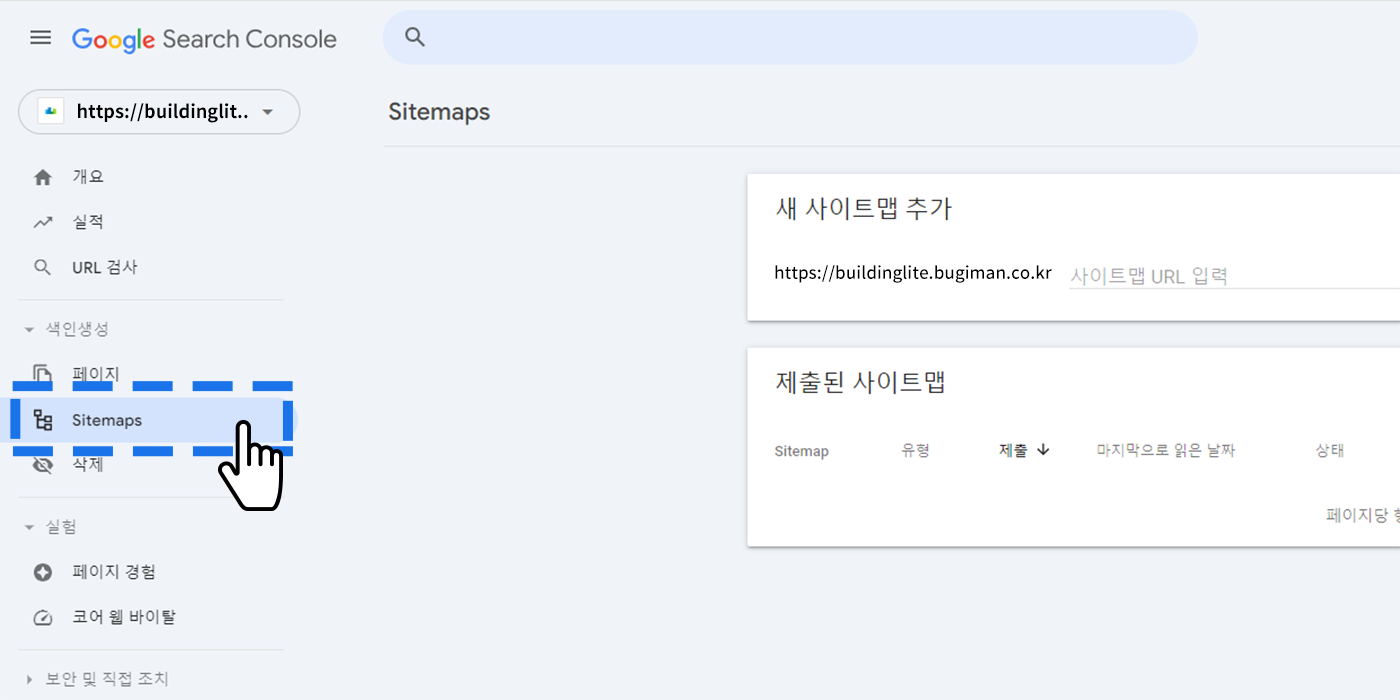1400x700 pixels.
Task: Click the home icon next to 개요
Action: click(42, 177)
